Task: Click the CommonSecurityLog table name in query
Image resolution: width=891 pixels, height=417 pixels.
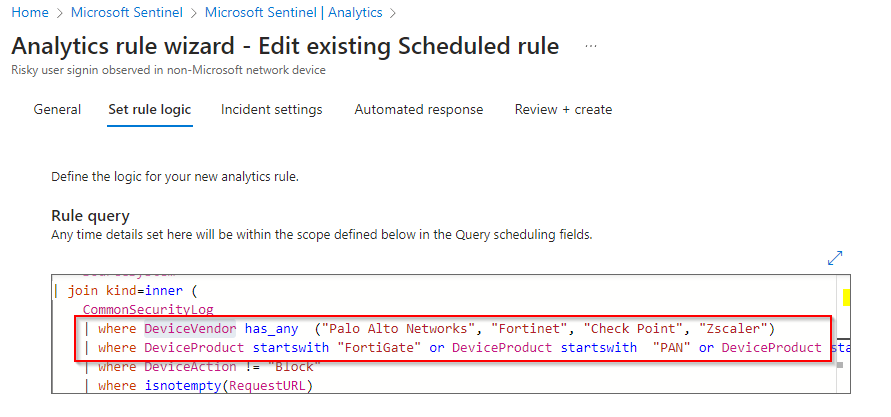Action: coord(148,310)
